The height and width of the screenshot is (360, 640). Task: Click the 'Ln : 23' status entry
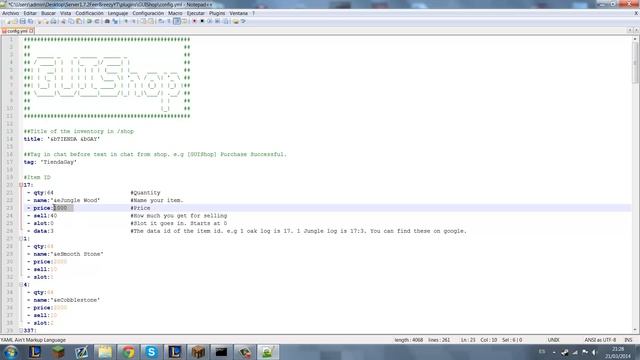coord(468,340)
